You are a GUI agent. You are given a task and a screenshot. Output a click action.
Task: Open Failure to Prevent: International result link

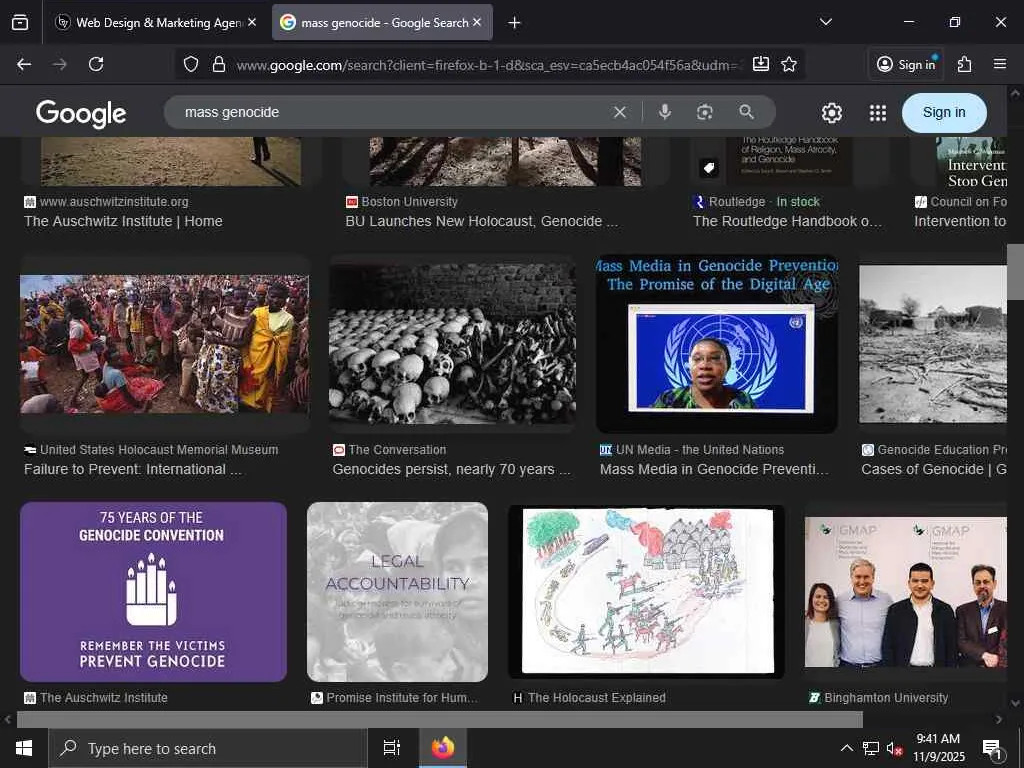pyautogui.click(x=133, y=470)
